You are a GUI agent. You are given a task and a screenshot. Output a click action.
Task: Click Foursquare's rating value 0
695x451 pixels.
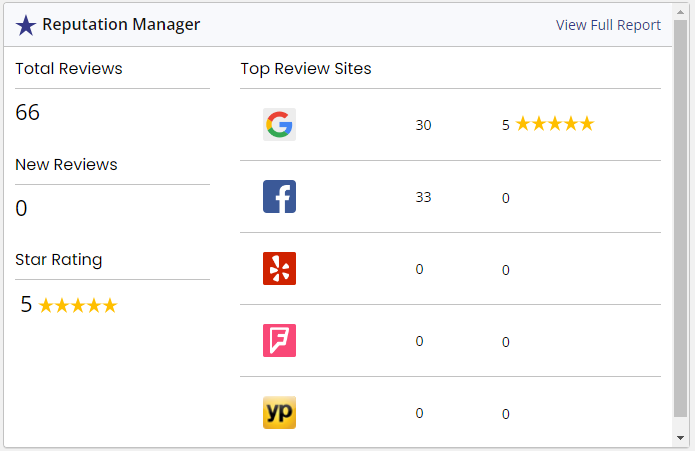pos(506,342)
